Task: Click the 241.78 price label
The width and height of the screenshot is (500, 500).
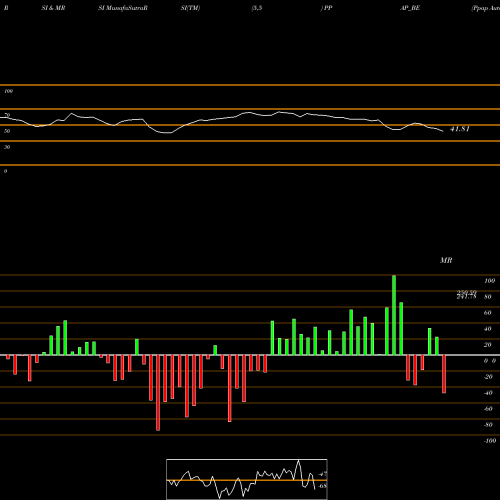Action: coord(466,297)
